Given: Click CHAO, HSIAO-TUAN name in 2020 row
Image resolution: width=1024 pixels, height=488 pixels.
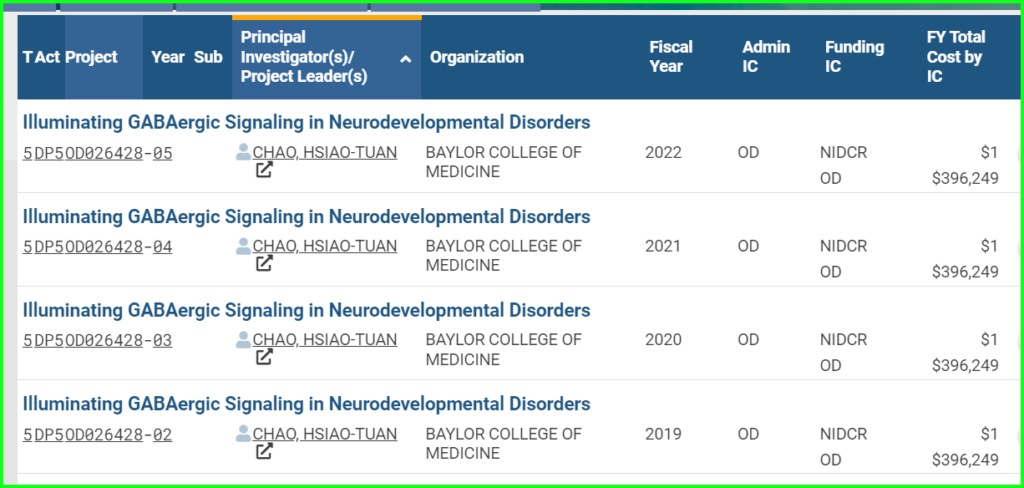Looking at the screenshot, I should pos(324,340).
